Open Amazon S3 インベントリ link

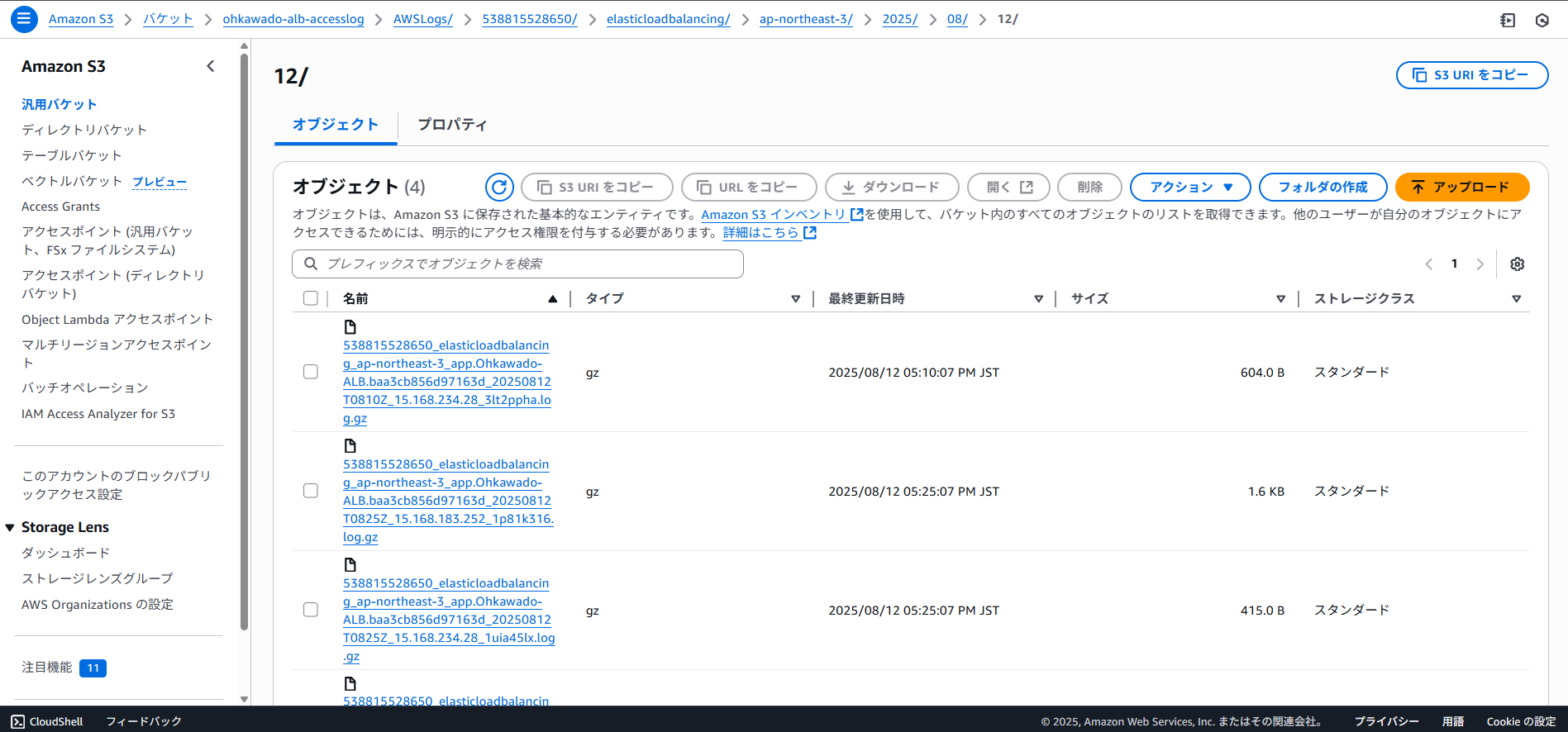[774, 214]
